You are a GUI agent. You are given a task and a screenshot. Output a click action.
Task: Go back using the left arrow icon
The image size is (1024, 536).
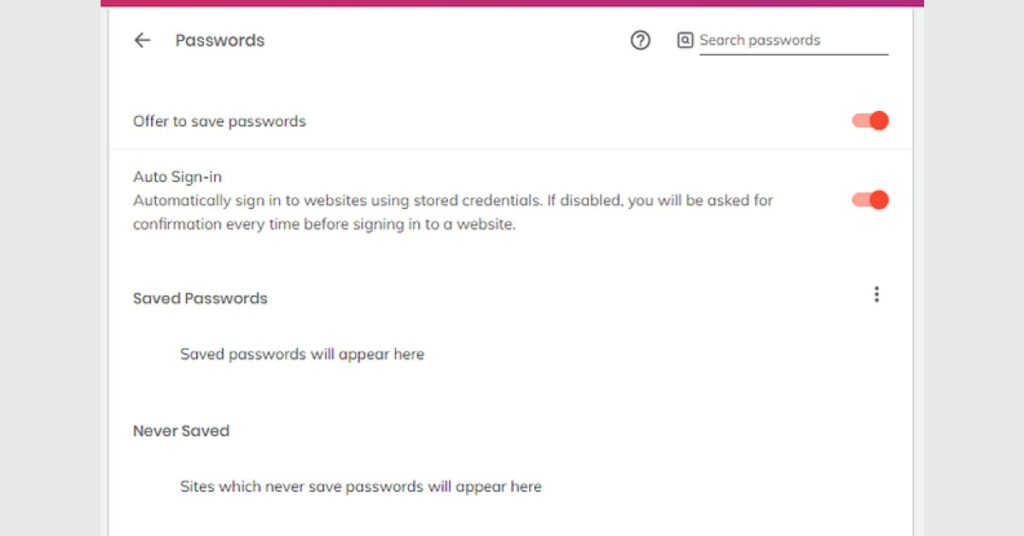(142, 40)
